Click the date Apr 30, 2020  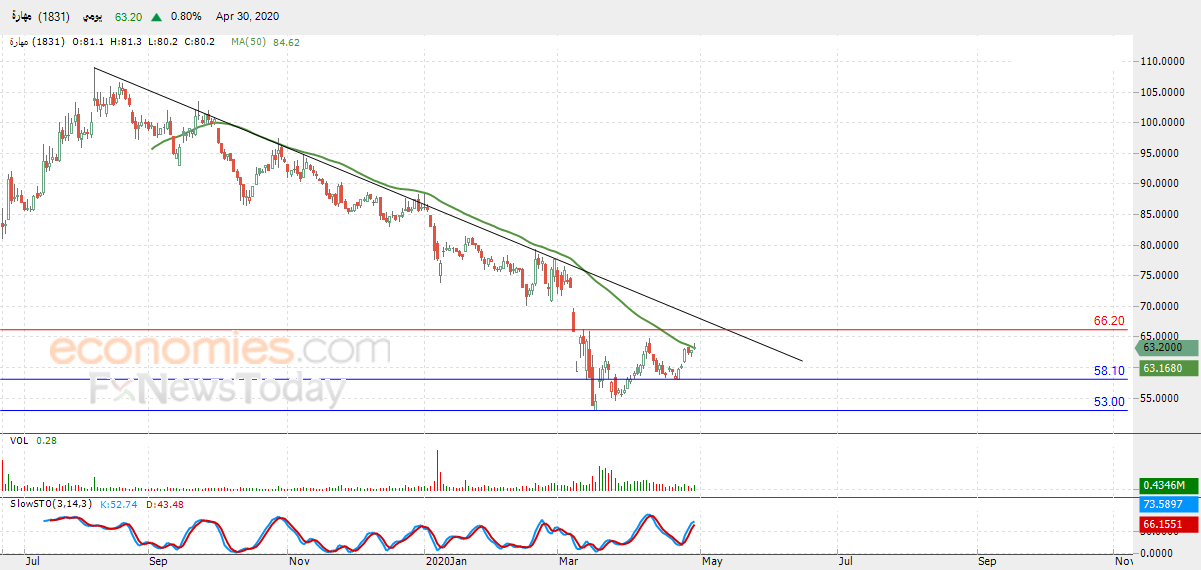(247, 17)
